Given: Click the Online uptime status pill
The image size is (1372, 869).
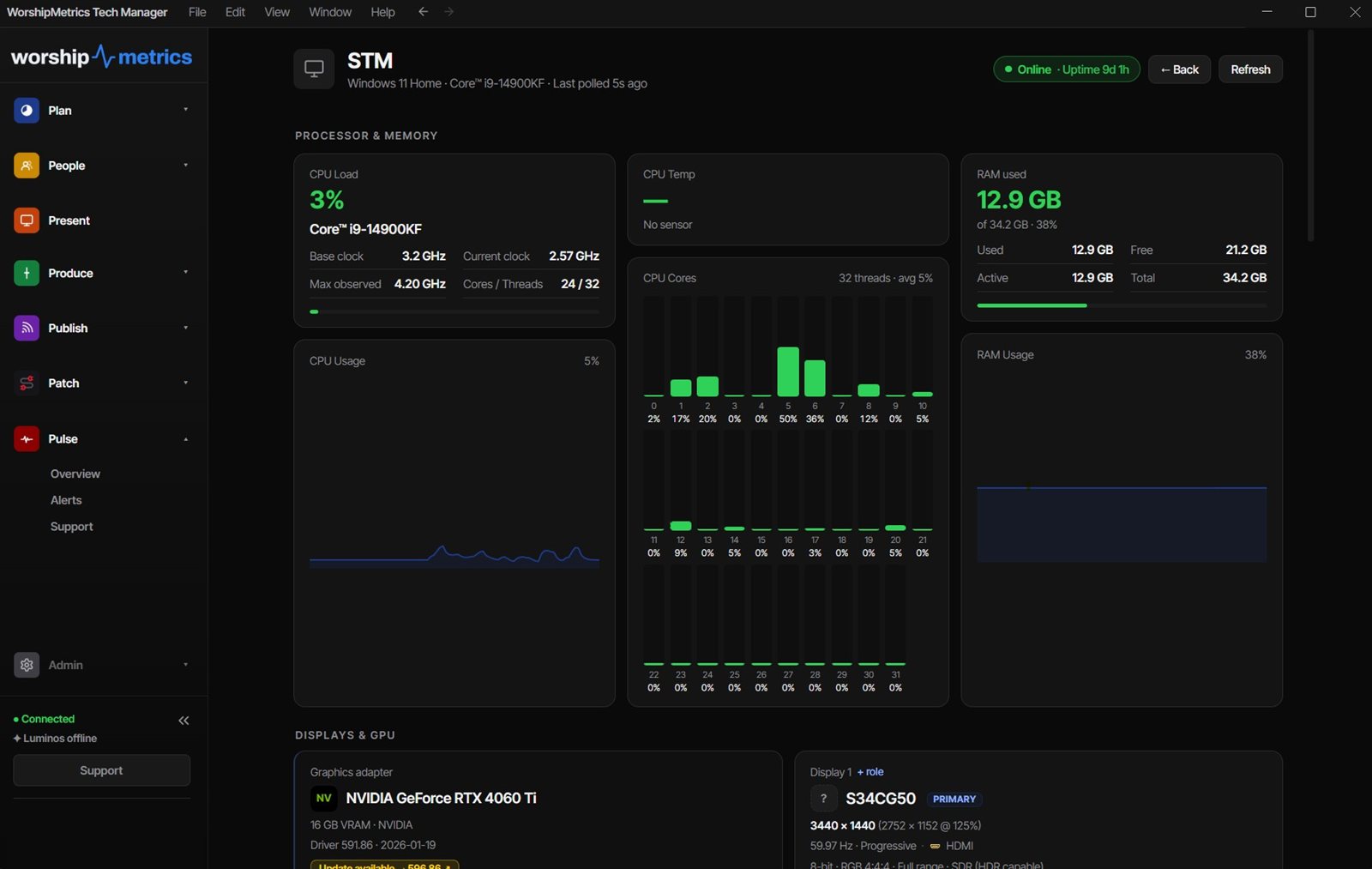Looking at the screenshot, I should click(x=1067, y=69).
